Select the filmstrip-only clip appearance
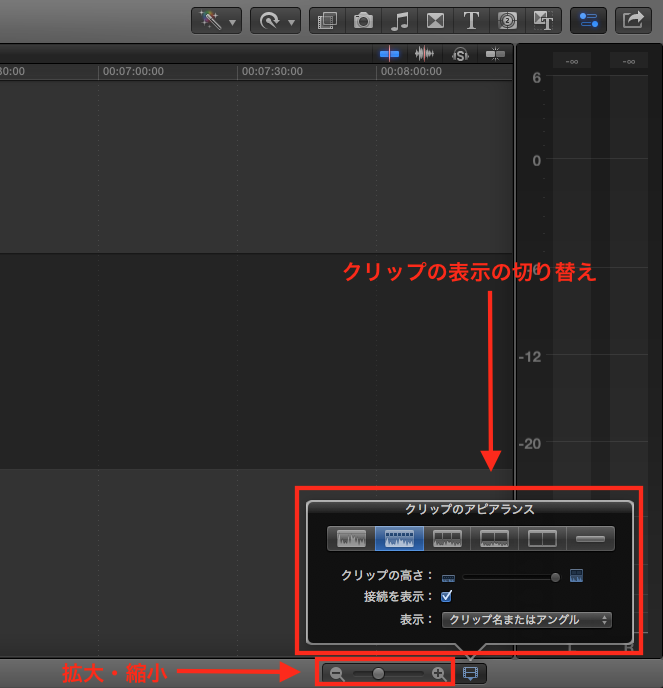Image resolution: width=663 pixels, height=688 pixels. [x=542, y=538]
